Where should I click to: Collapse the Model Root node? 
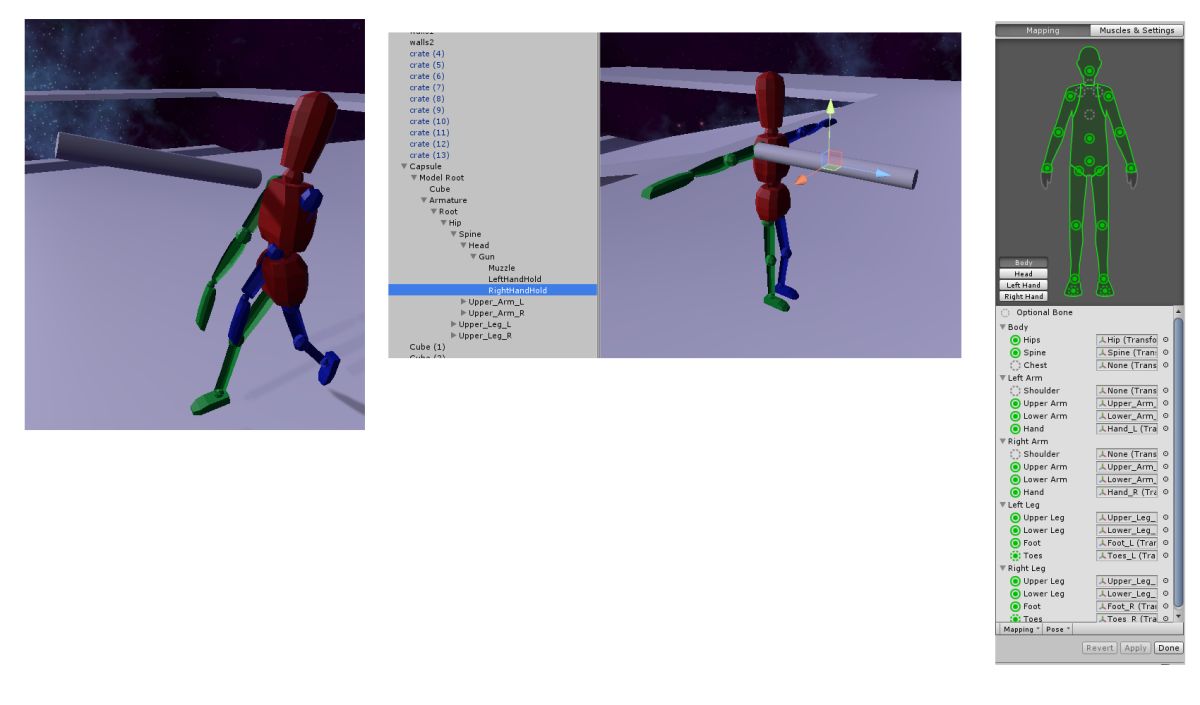point(414,177)
